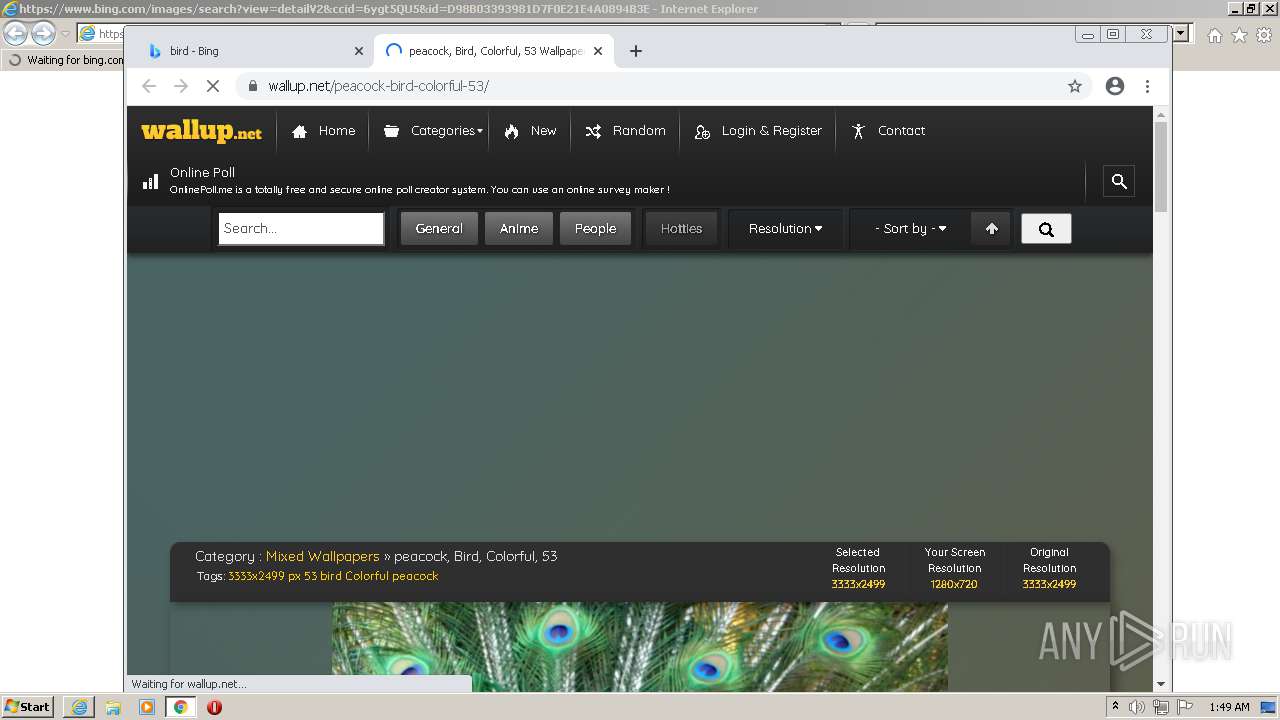
Task: Click Chrome forward arrow button
Action: (x=181, y=86)
